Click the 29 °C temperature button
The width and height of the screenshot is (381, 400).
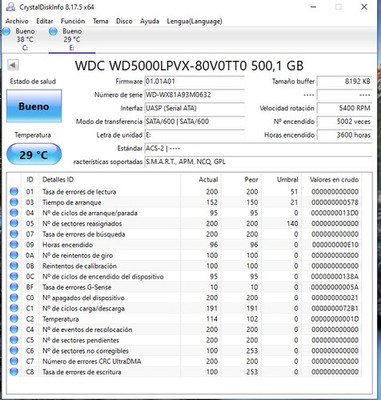pos(34,154)
